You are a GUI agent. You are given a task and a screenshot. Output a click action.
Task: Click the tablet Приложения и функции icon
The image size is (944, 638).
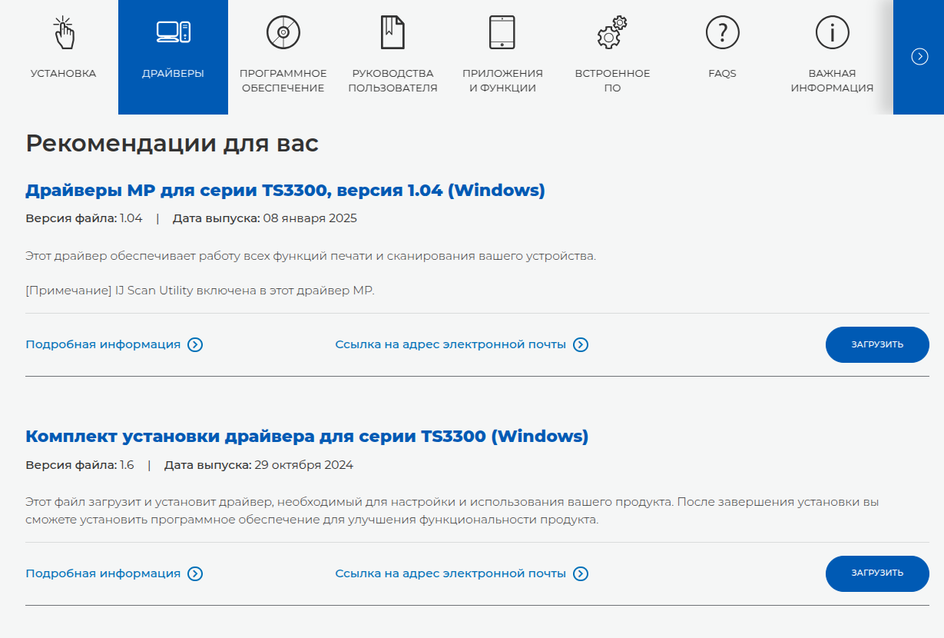(502, 33)
